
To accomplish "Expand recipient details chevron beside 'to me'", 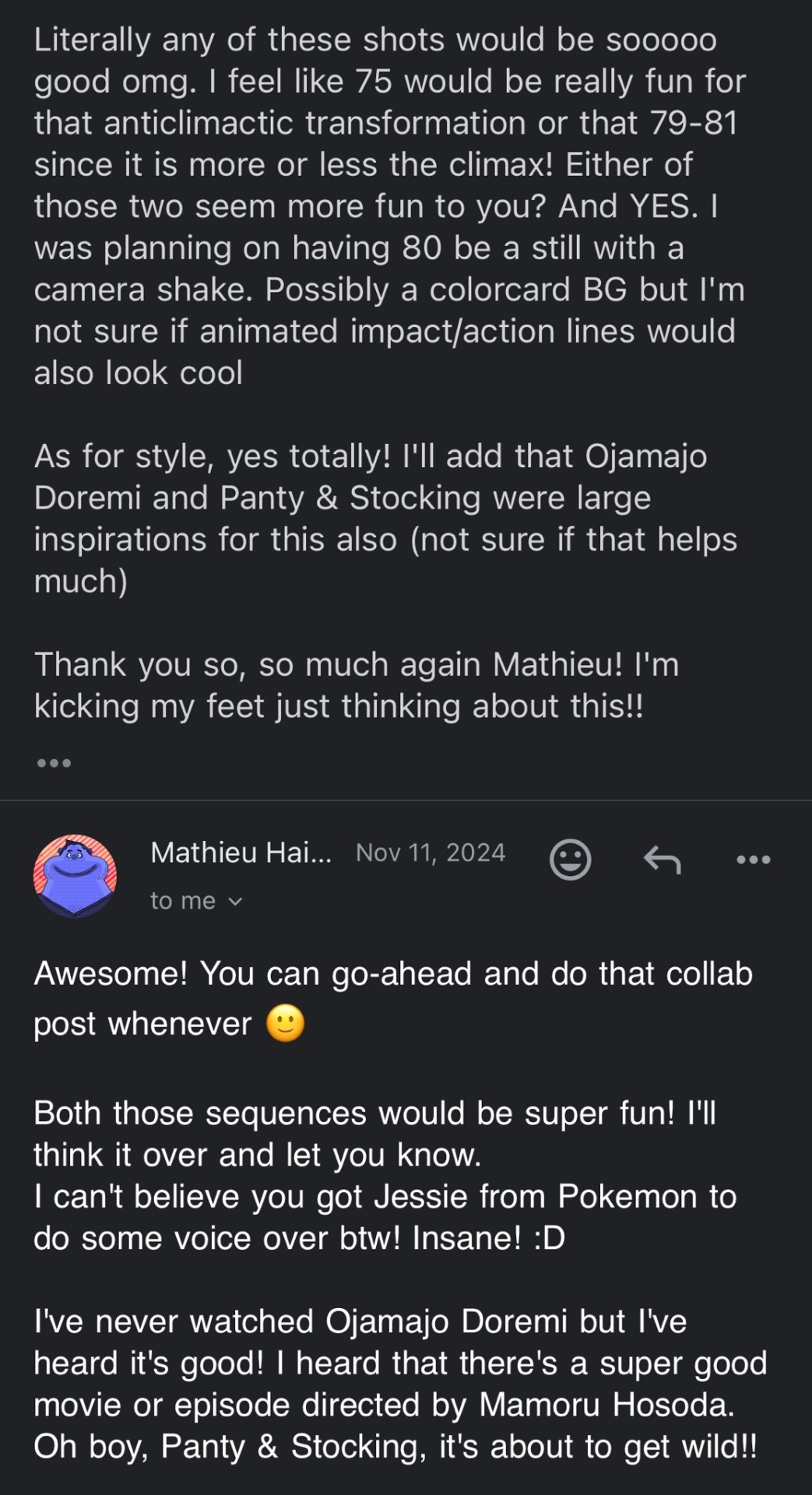I will coord(235,902).
